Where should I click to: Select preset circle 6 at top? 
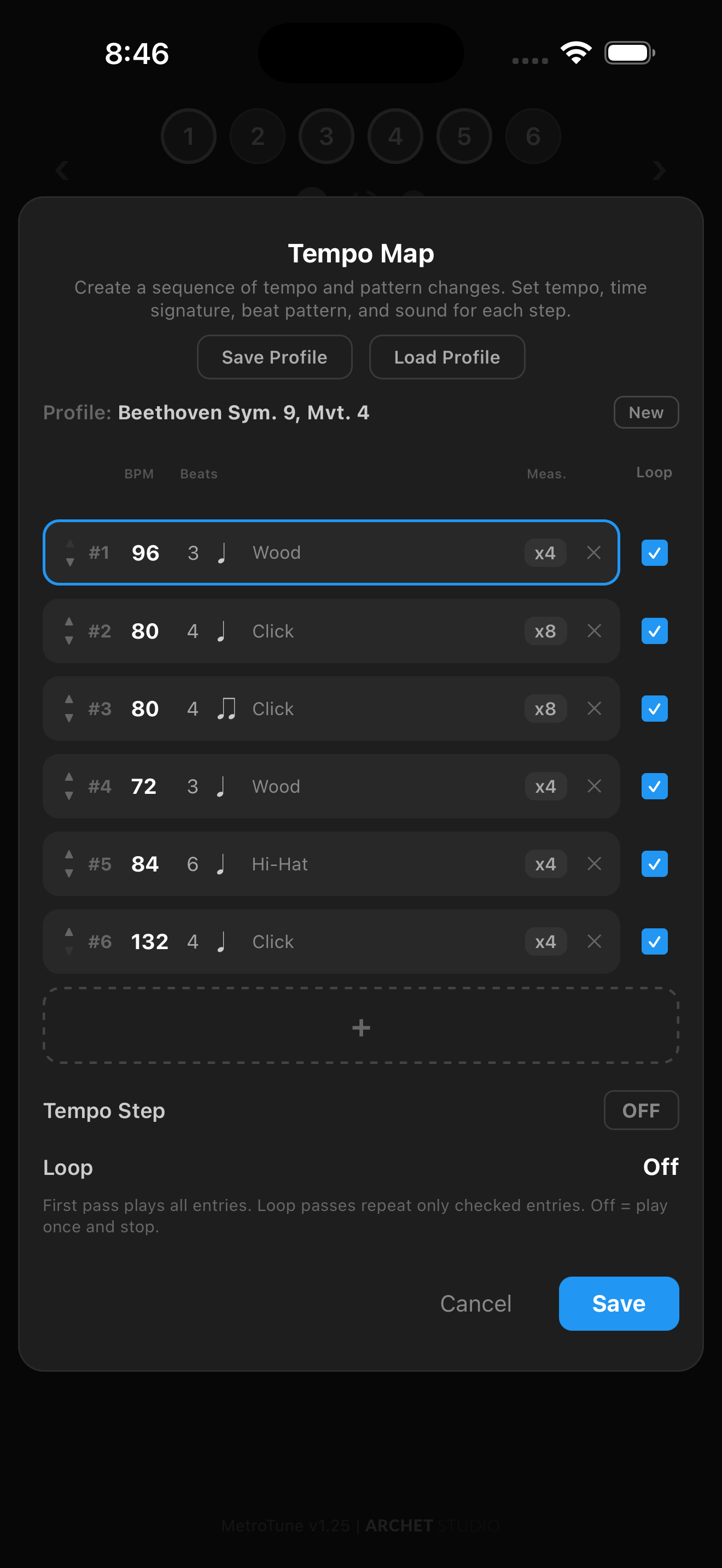coord(533,136)
